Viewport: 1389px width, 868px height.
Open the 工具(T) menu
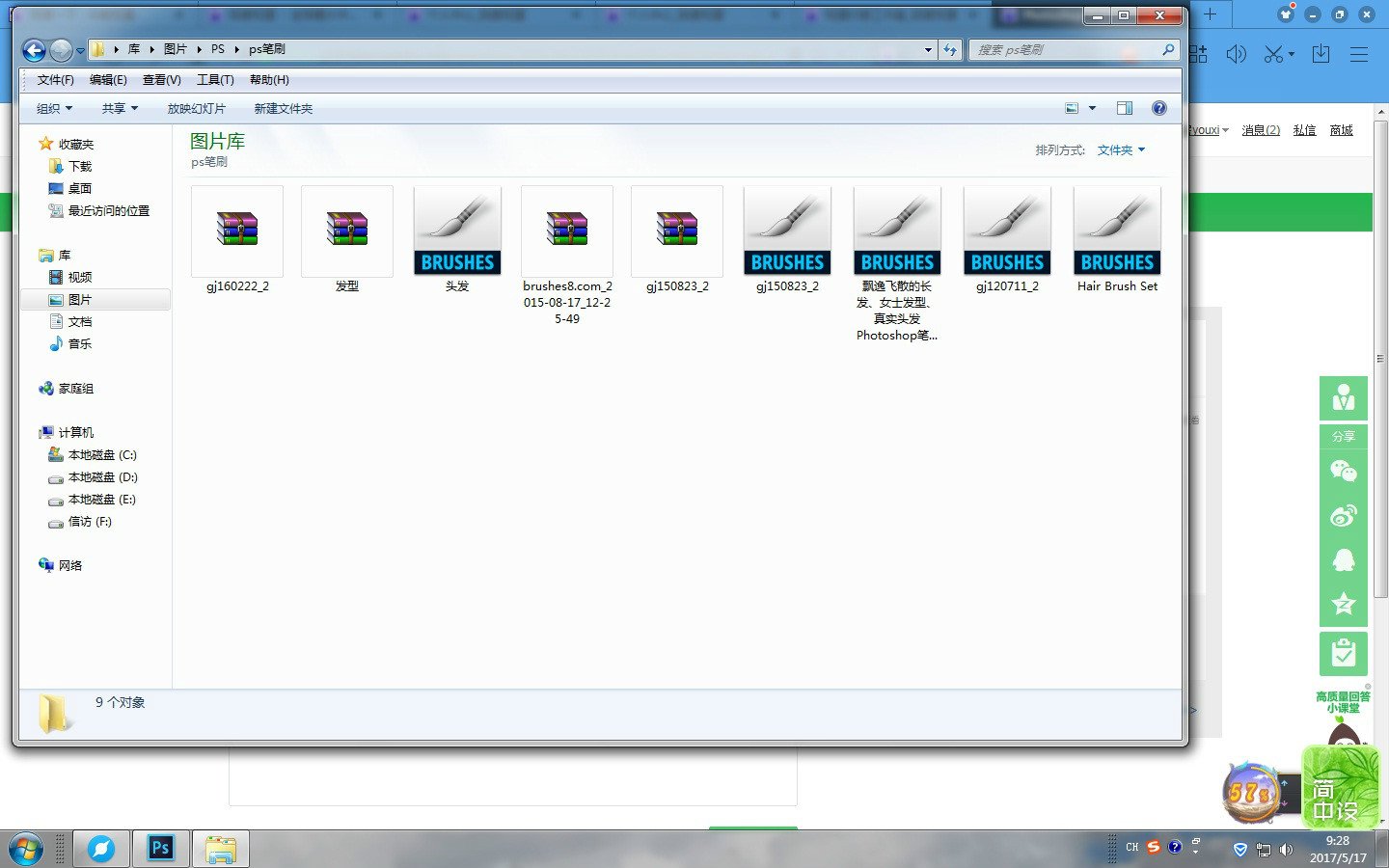tap(215, 80)
